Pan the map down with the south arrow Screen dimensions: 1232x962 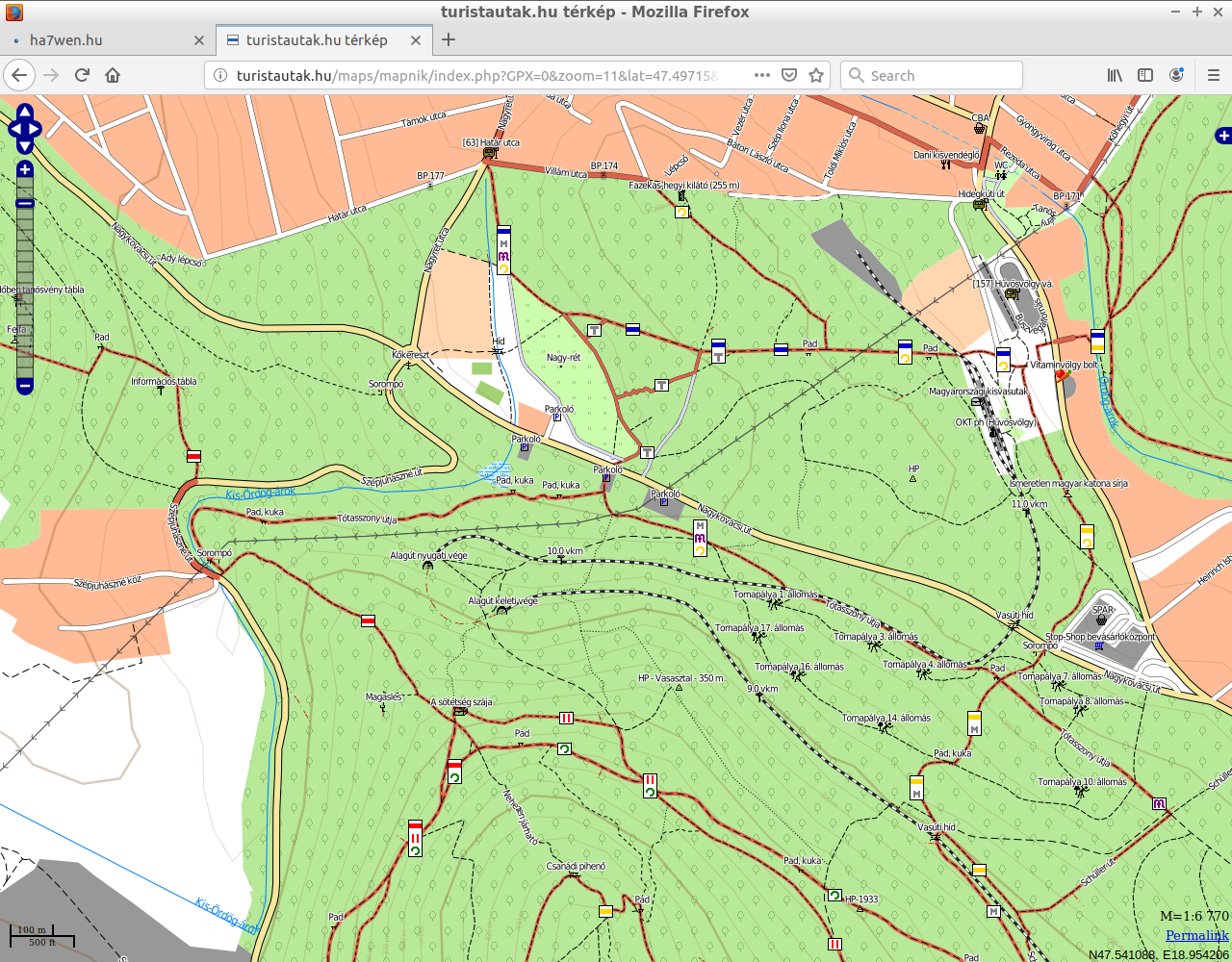tap(25, 145)
